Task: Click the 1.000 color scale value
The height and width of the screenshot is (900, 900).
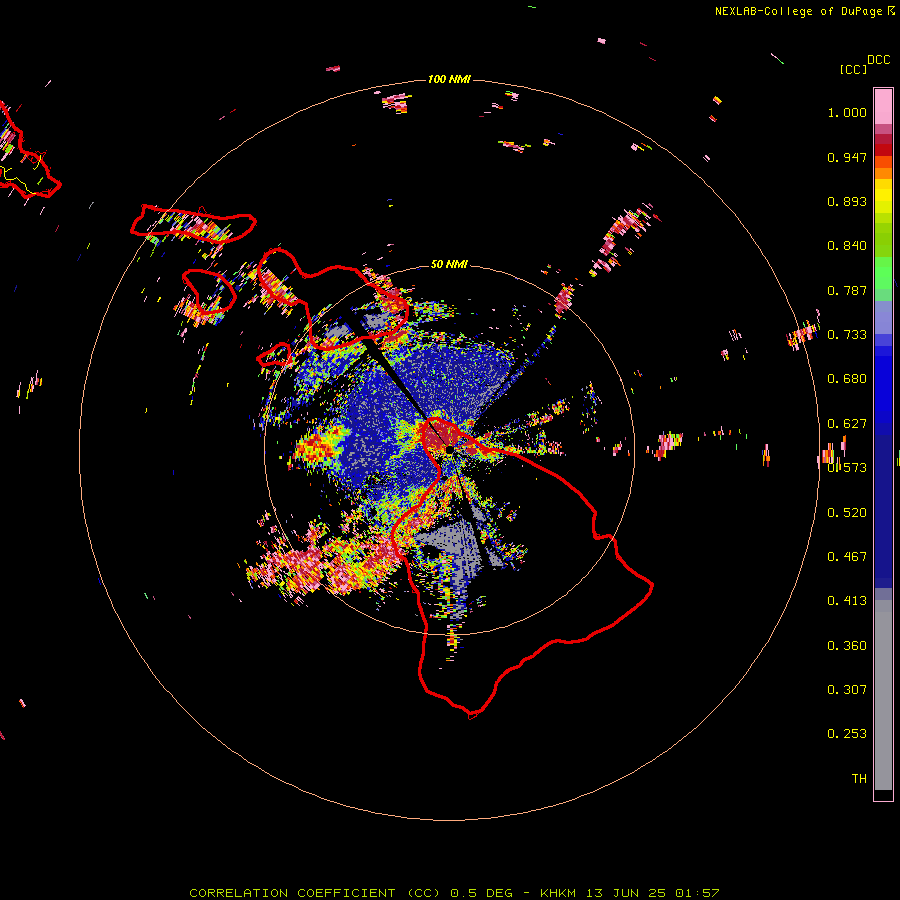Action: [x=847, y=112]
